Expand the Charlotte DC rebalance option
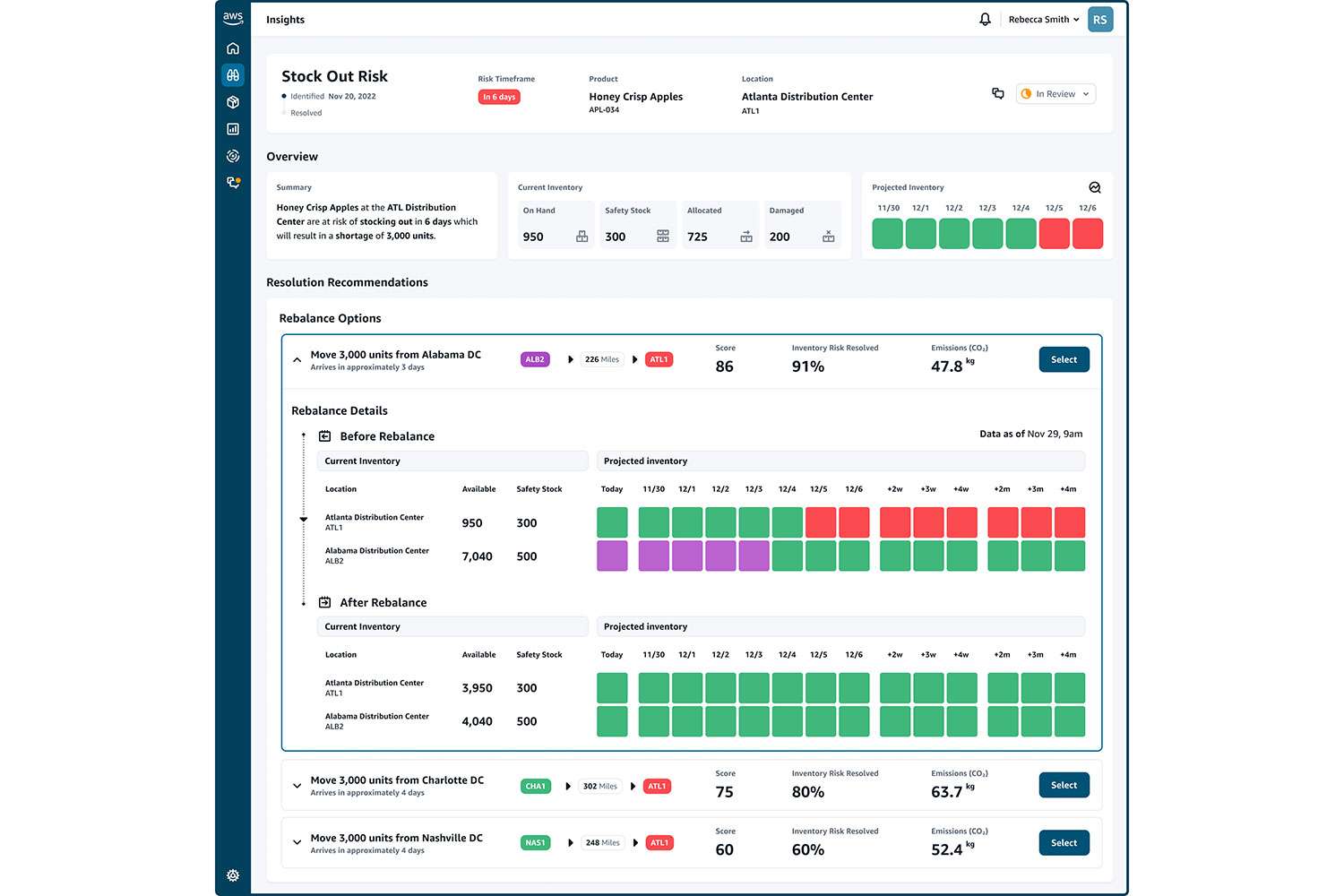Screen dimensions: 1344x896 point(297,786)
